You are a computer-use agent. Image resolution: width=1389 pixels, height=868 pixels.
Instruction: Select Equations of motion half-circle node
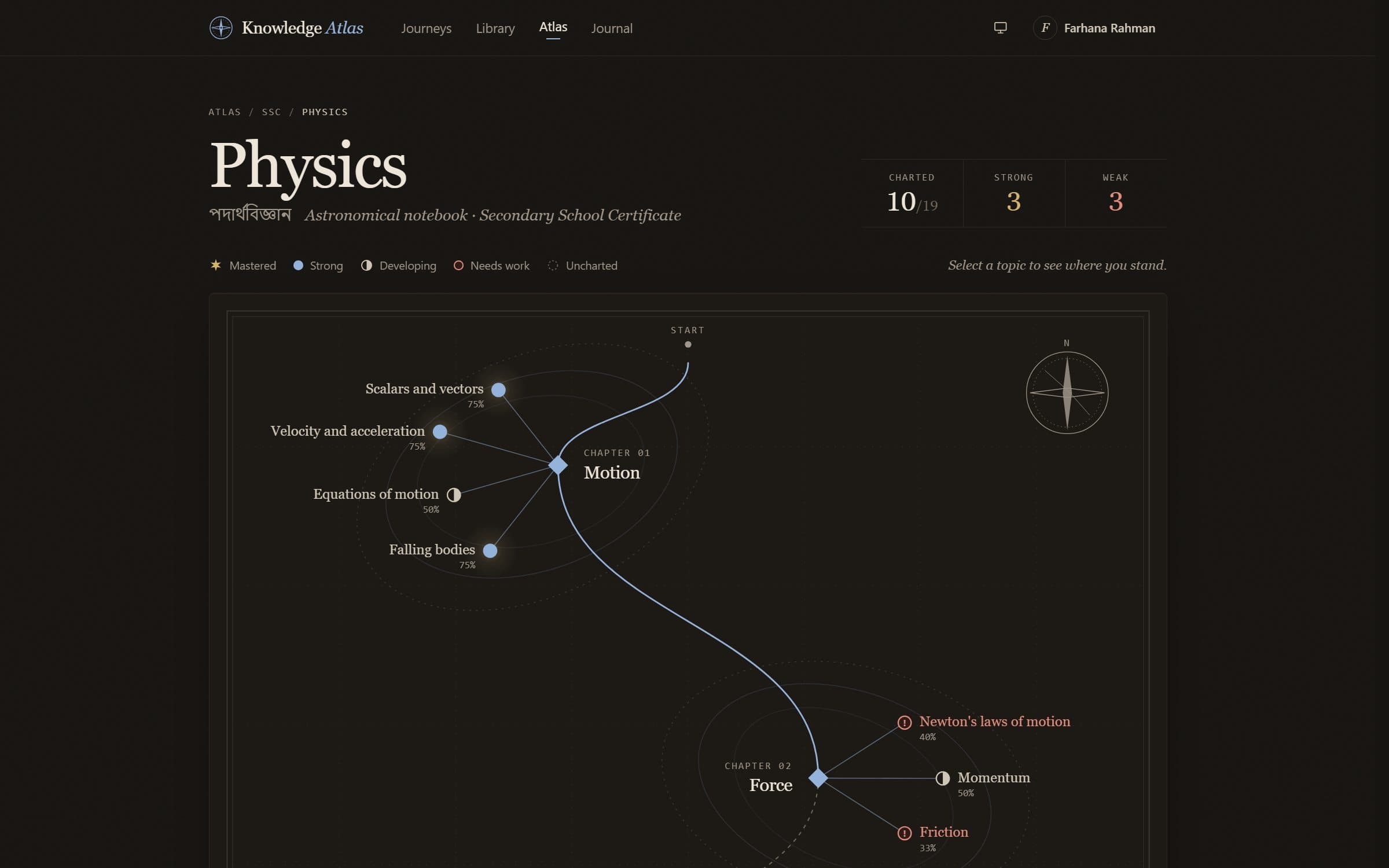click(x=454, y=495)
